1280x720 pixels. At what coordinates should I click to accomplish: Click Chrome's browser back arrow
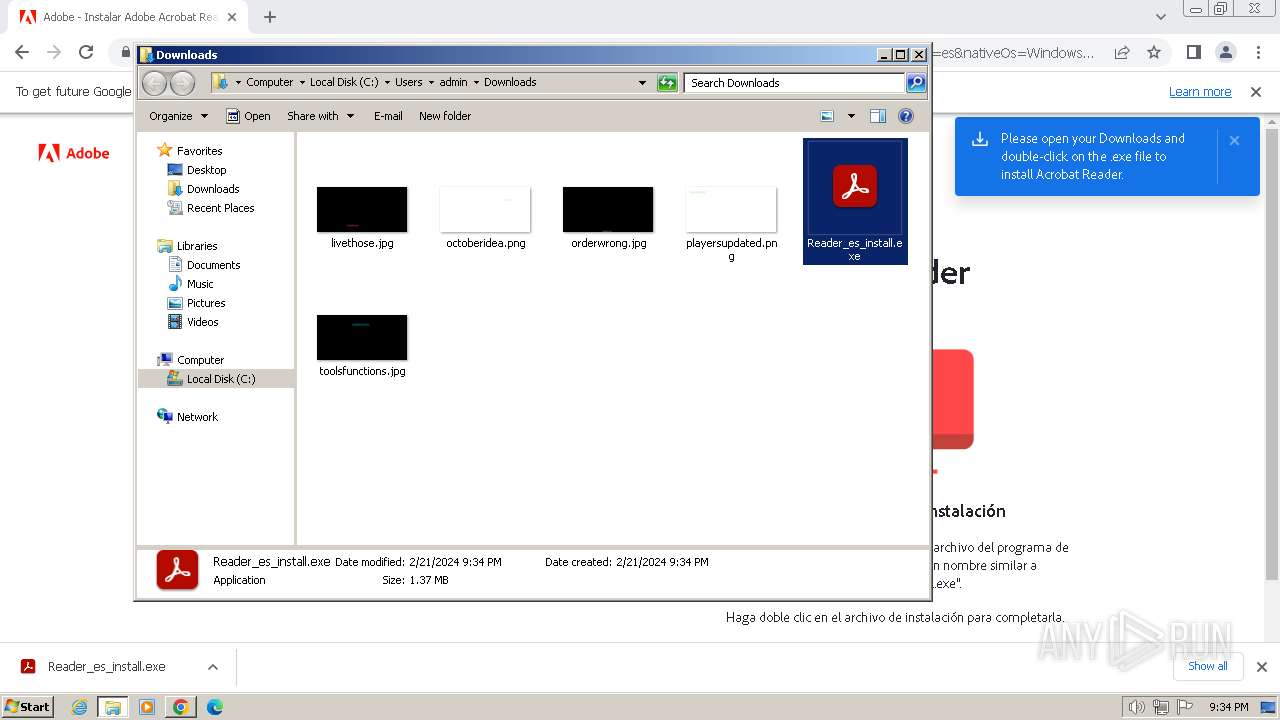click(x=22, y=52)
